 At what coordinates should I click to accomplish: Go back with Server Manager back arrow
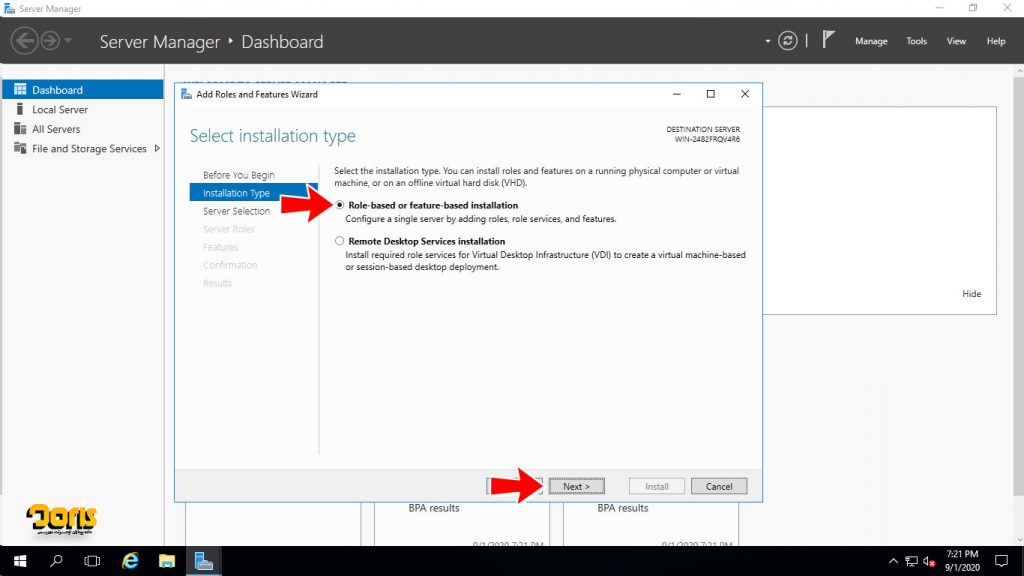point(25,40)
